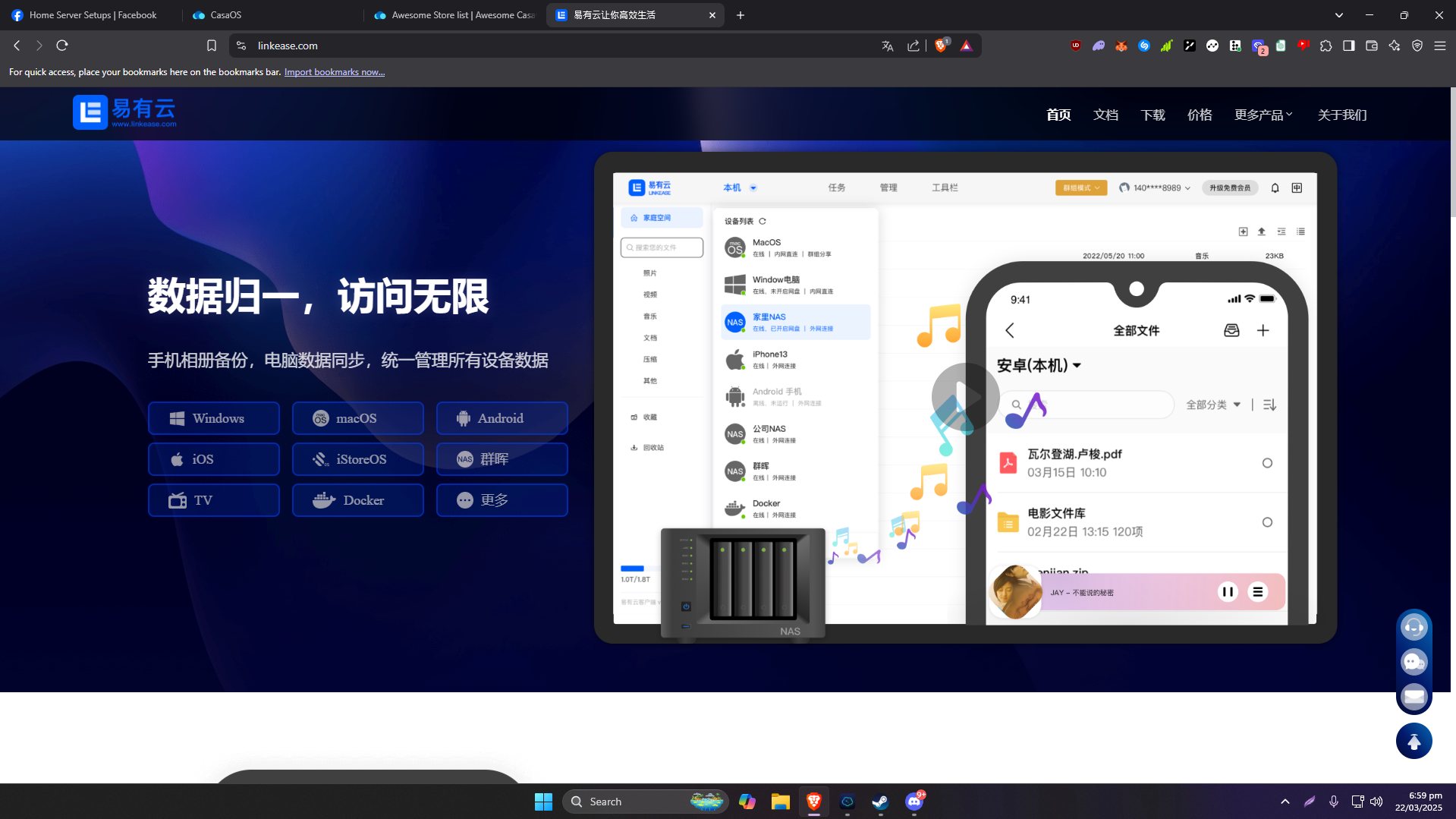
Task: Switch to the CasaOS browser tab
Action: pos(273,15)
